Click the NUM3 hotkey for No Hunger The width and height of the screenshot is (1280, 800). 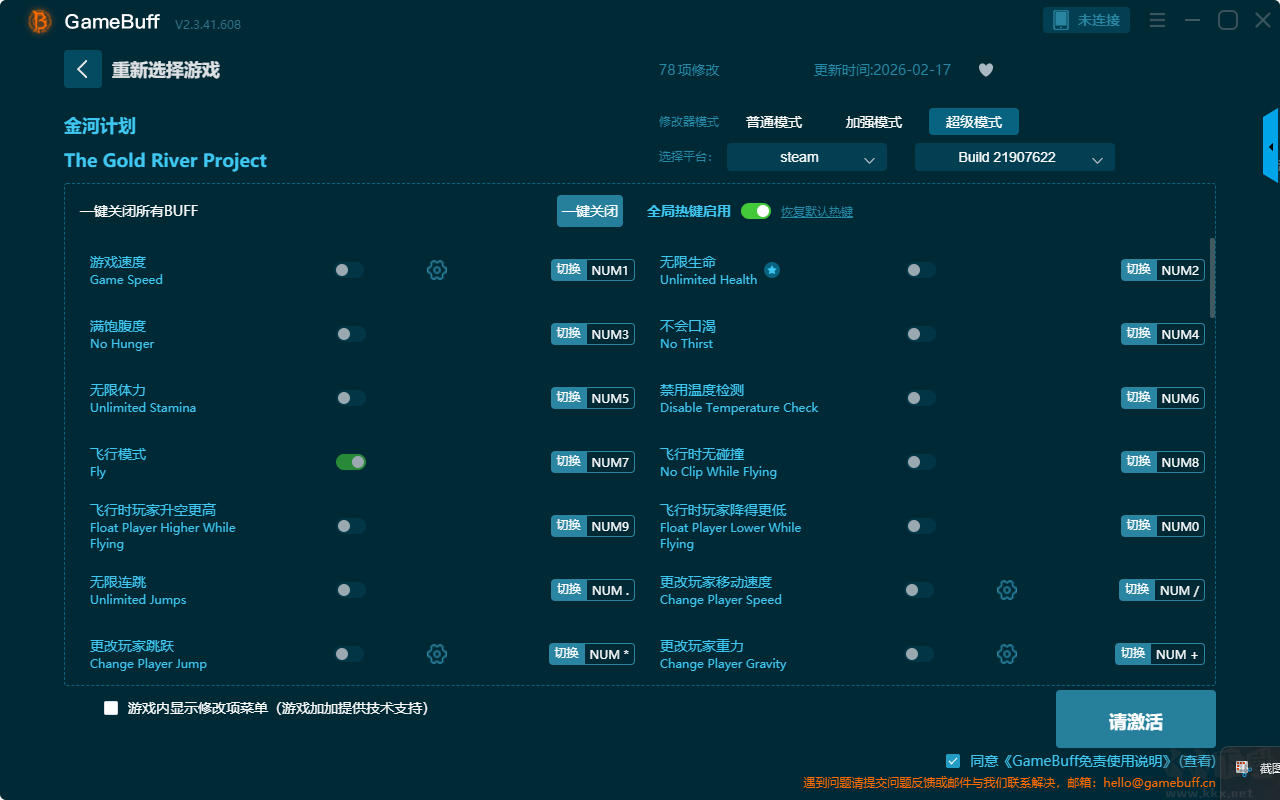click(610, 334)
